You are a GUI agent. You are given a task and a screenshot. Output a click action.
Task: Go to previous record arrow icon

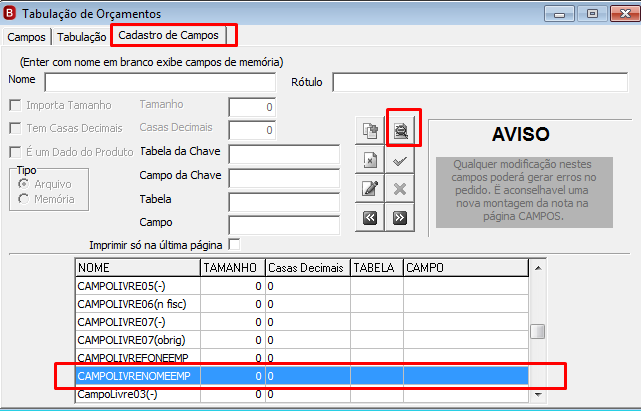[x=370, y=218]
